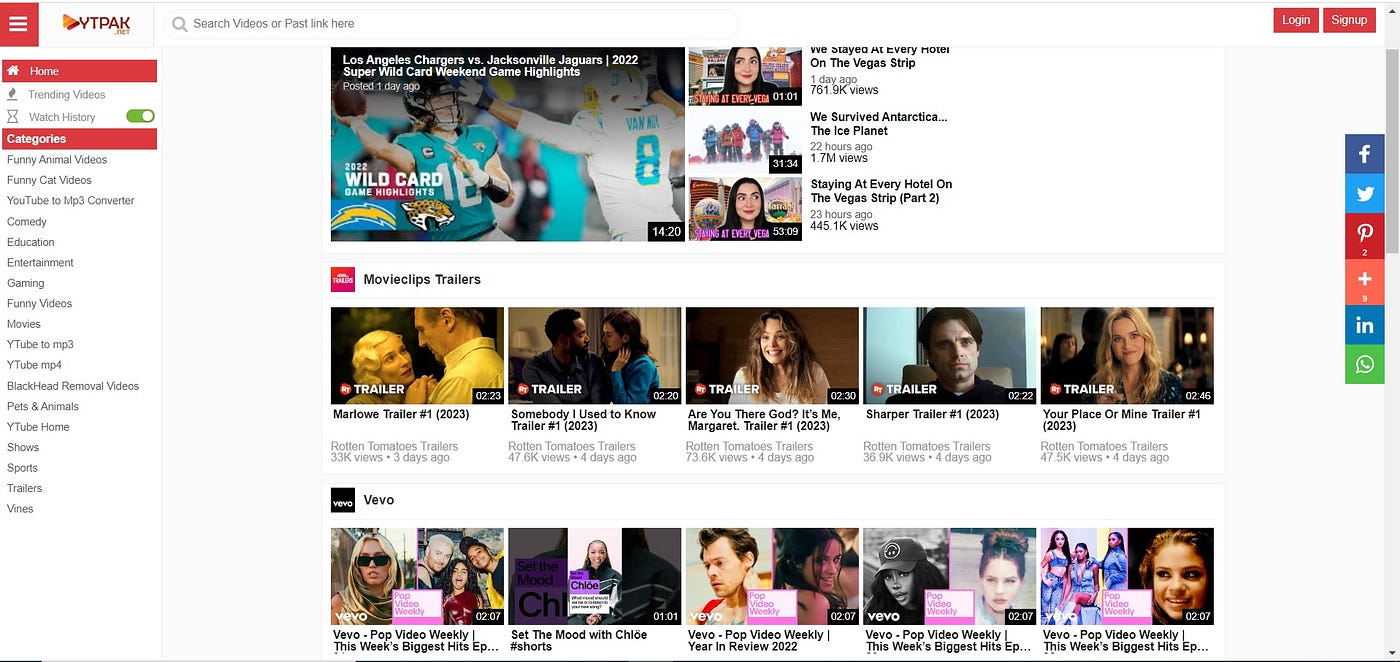Play Sharper Trailer #1 thumbnail

[950, 355]
